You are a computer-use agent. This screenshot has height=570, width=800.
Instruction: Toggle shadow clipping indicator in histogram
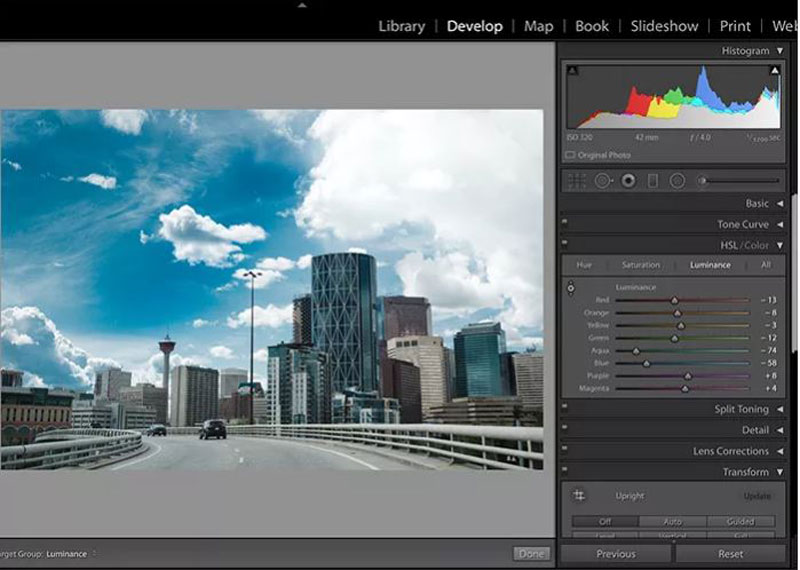572,71
